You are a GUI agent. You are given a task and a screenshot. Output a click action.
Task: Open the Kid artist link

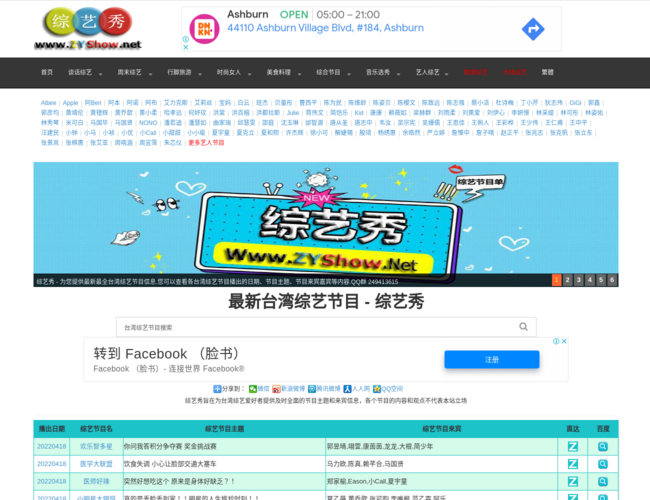click(x=359, y=113)
